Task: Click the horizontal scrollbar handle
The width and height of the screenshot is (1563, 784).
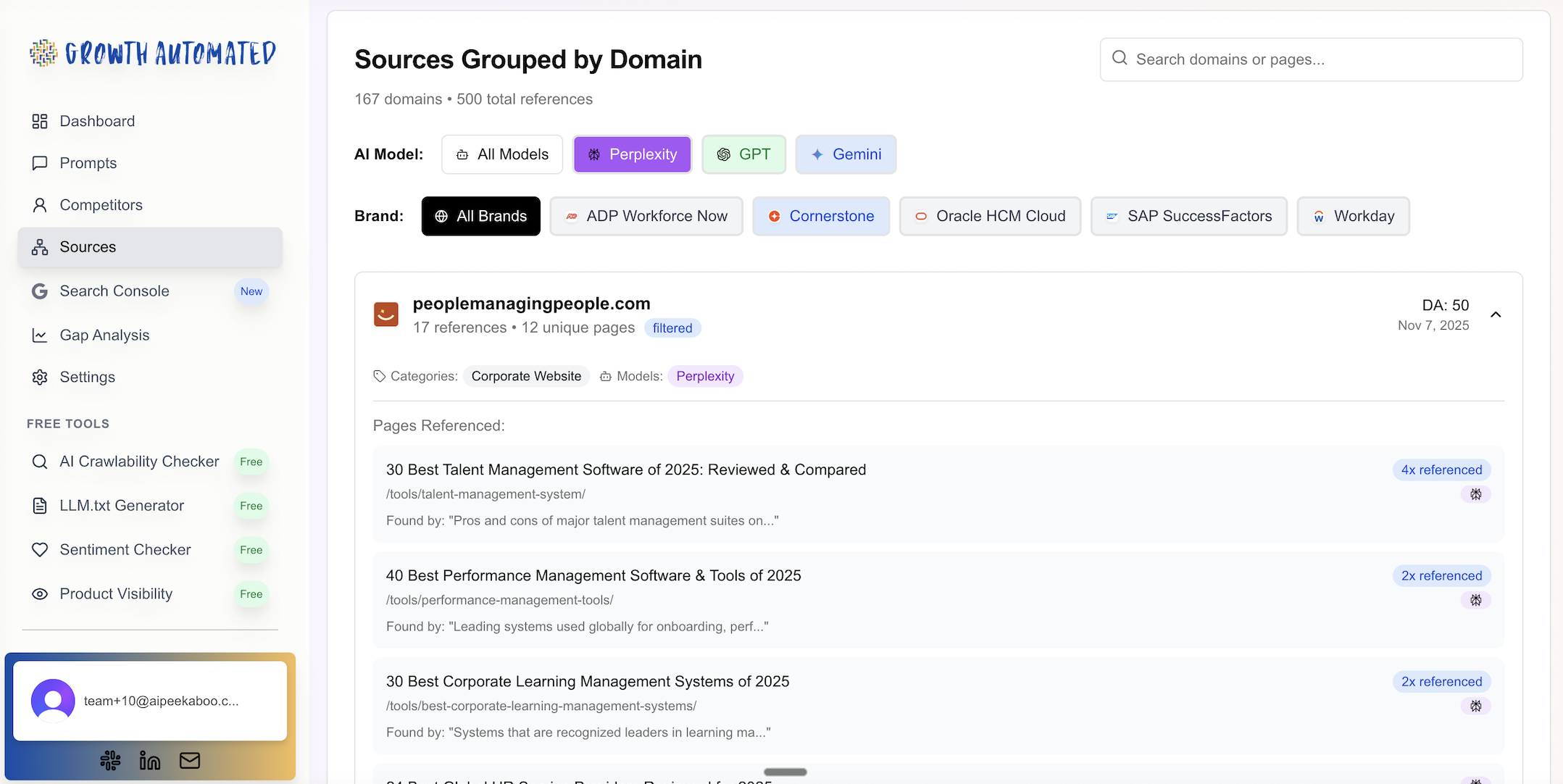Action: (x=785, y=772)
